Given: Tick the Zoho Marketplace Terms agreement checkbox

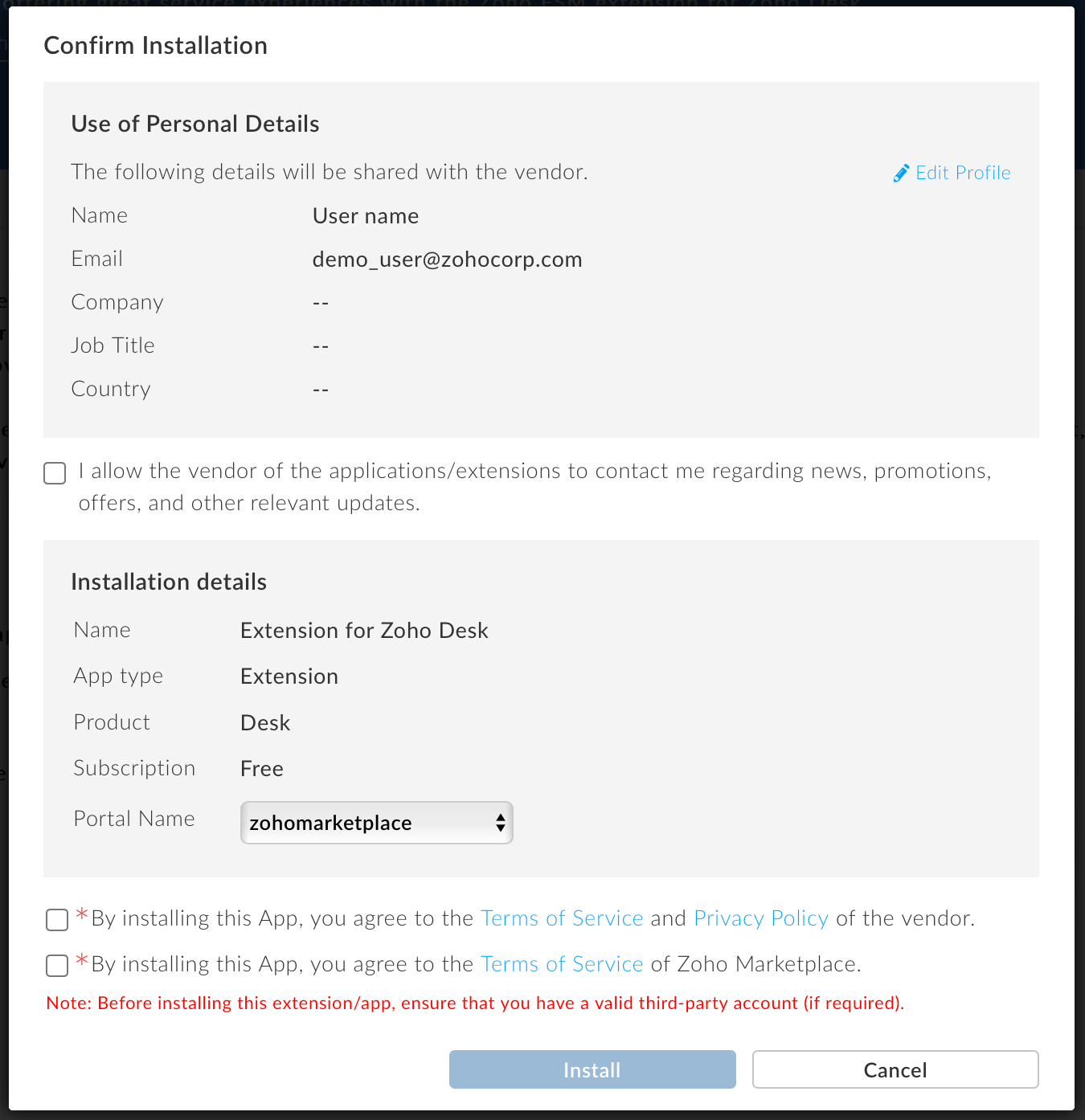Looking at the screenshot, I should point(57,966).
